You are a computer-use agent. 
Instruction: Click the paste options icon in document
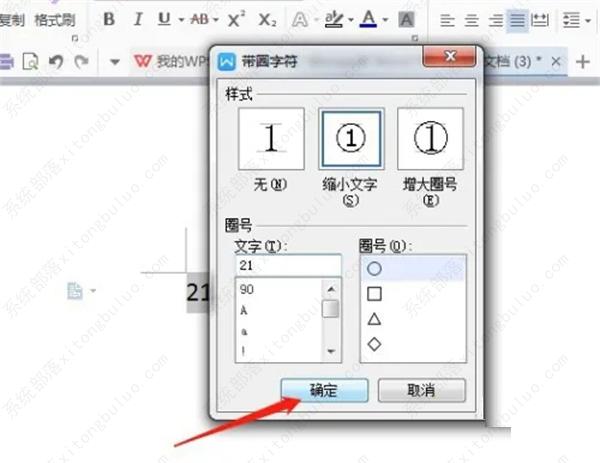point(75,291)
